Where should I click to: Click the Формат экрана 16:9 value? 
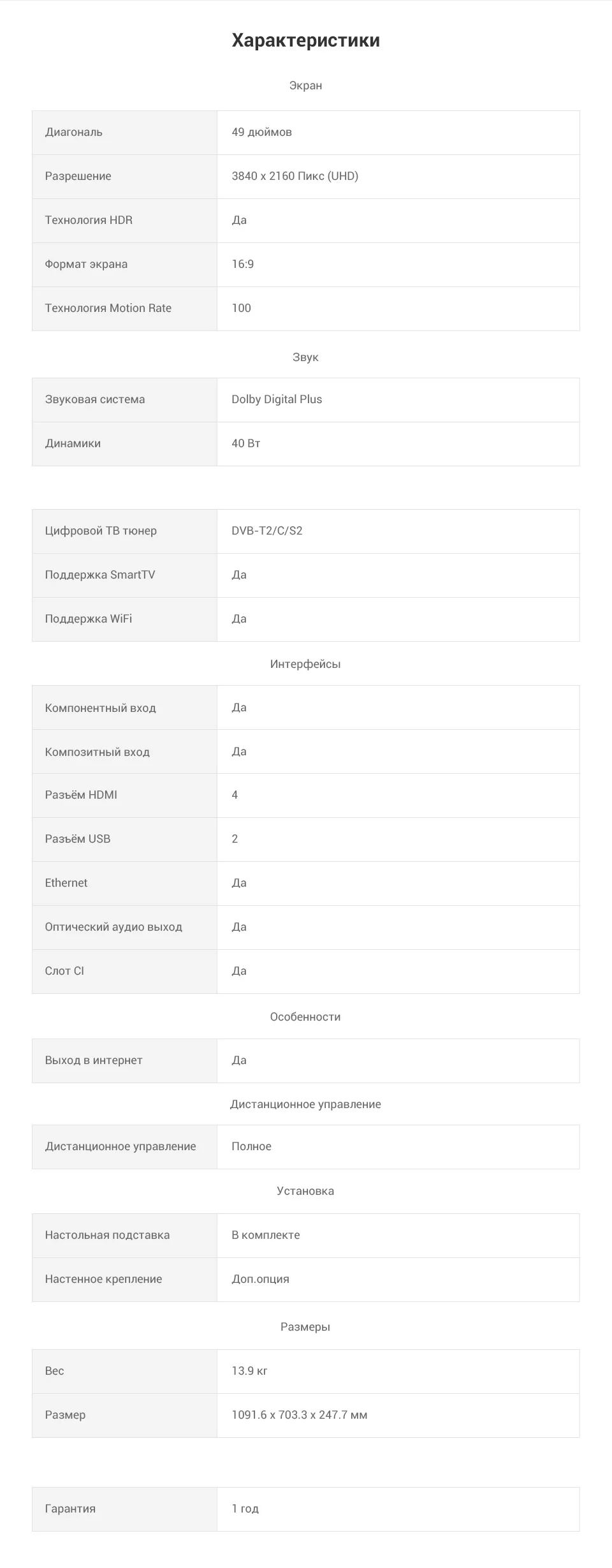tap(243, 264)
